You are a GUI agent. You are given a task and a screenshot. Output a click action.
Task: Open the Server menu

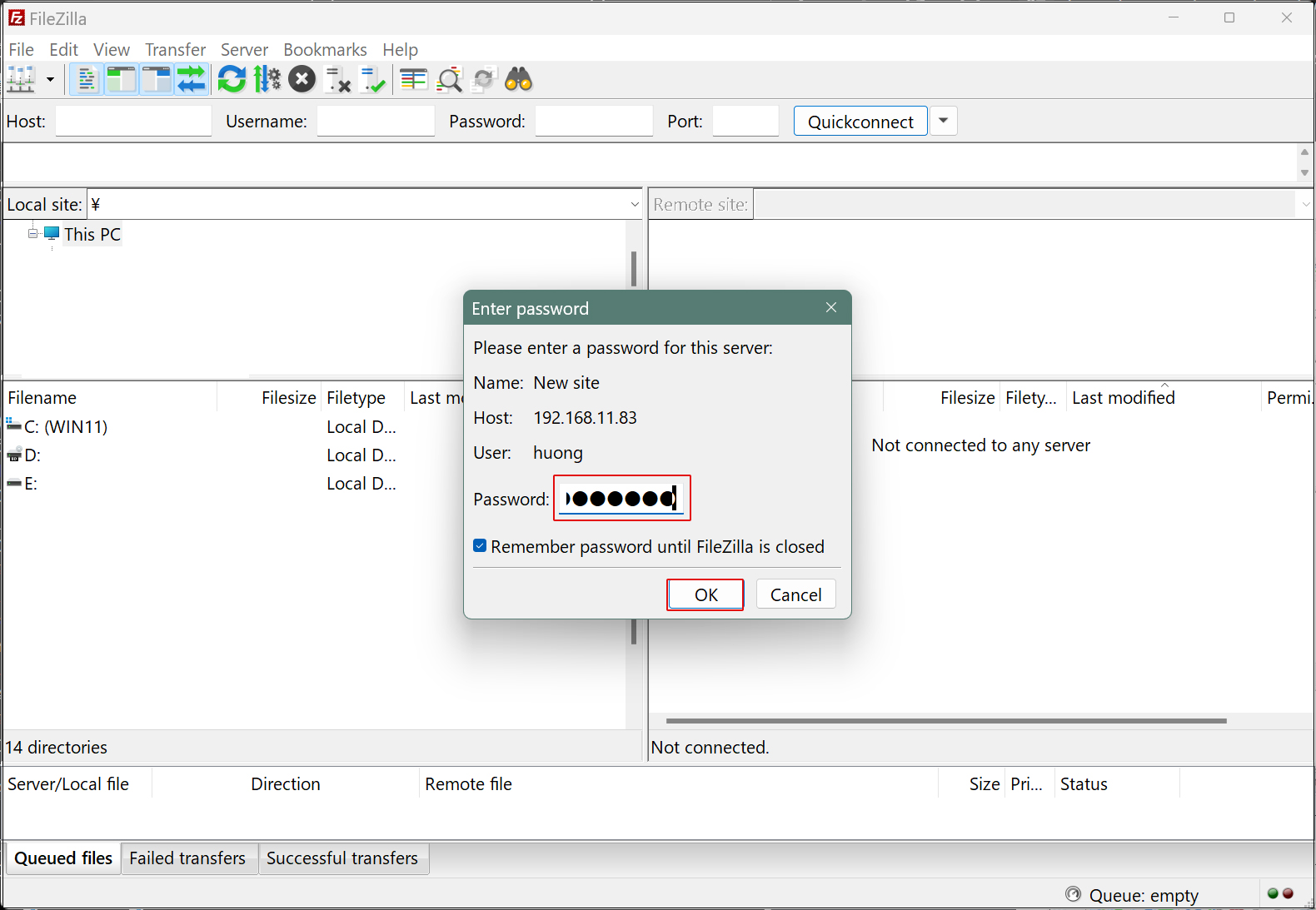point(245,50)
